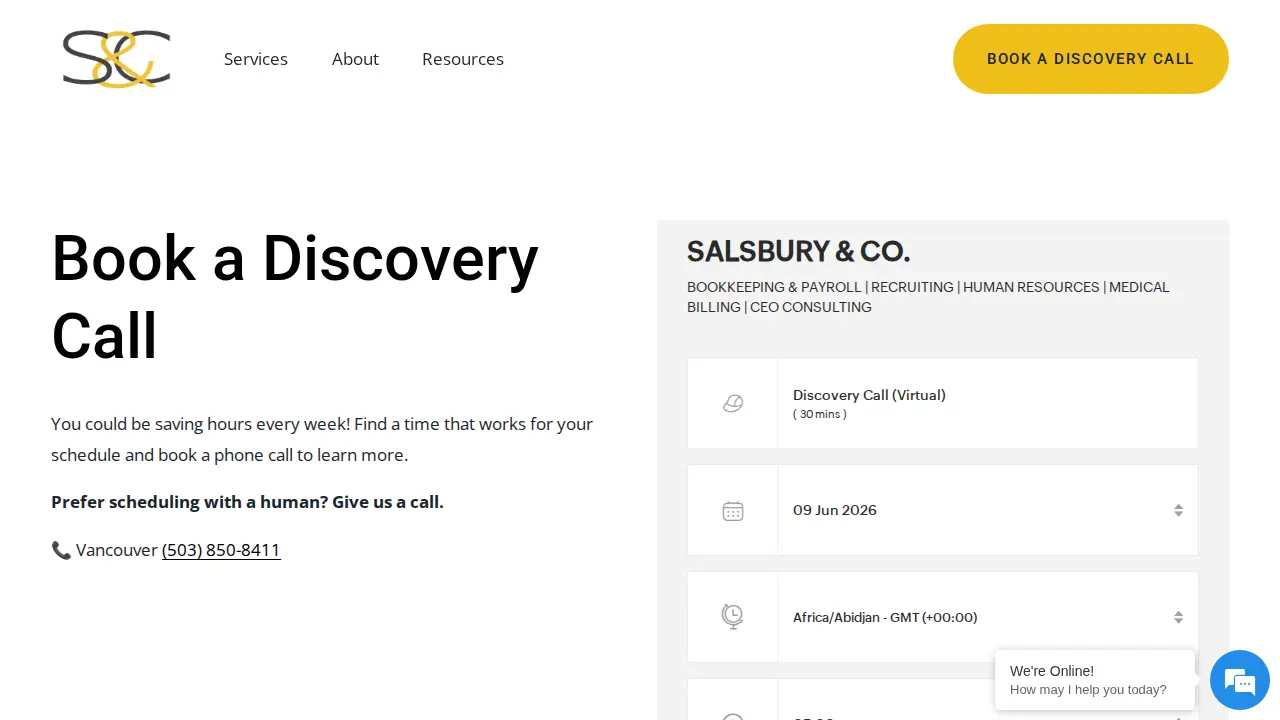Viewport: 1280px width, 720px height.
Task: Click the ( 30 mins ) duration text
Action: point(820,414)
